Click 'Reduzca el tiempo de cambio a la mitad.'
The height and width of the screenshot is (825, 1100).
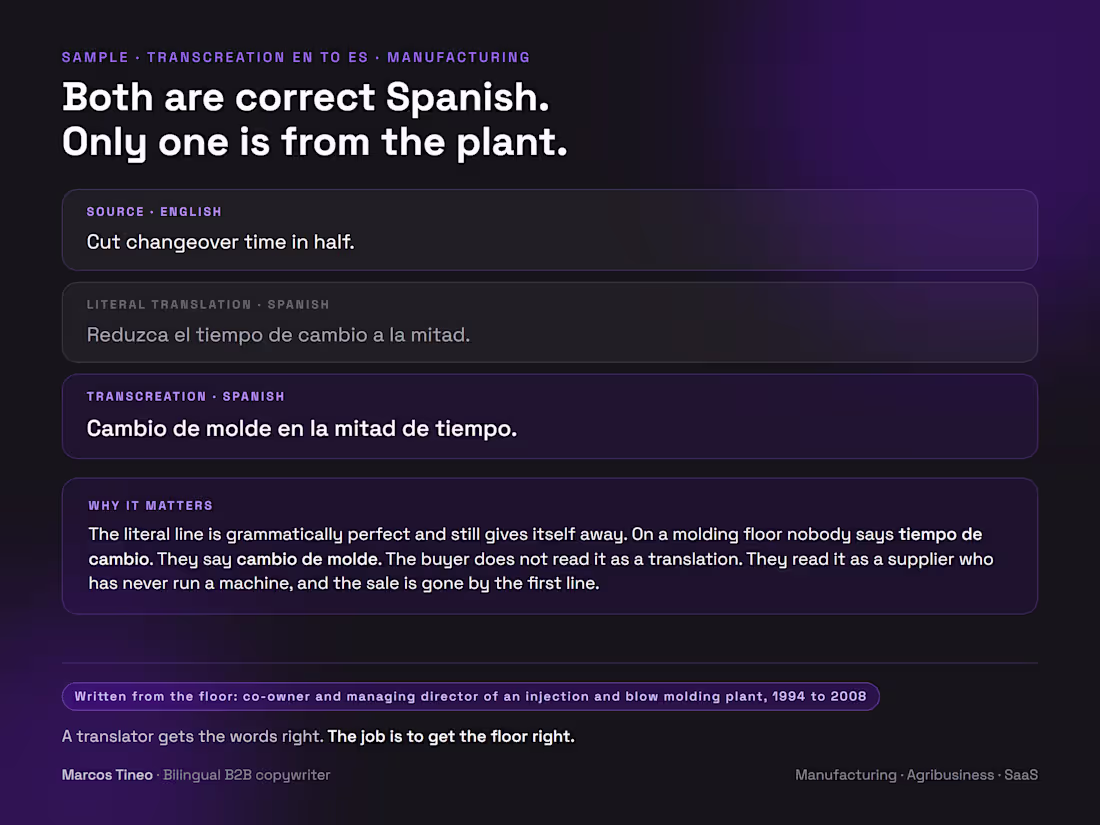[x=278, y=335]
